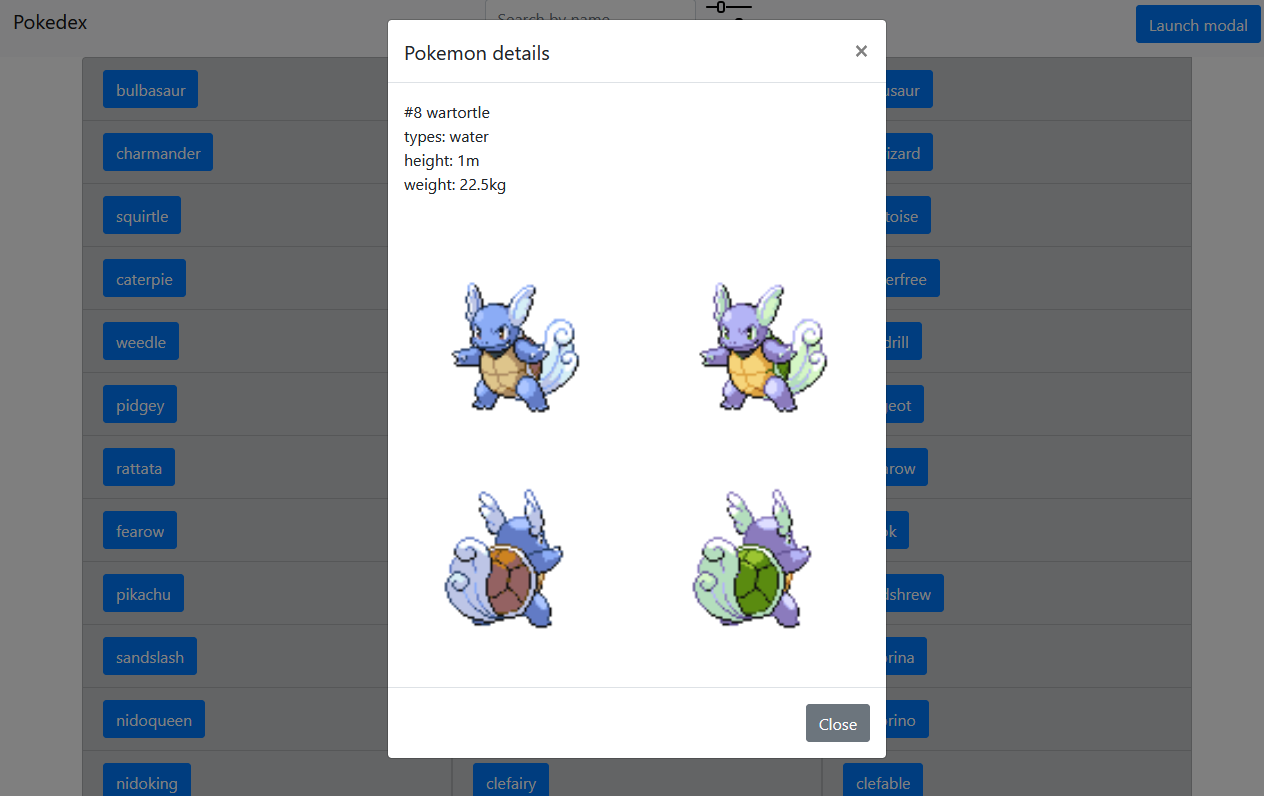Screen dimensions: 1264x796
Task: Click the gray Close button in the modal footer
Action: [x=838, y=723]
